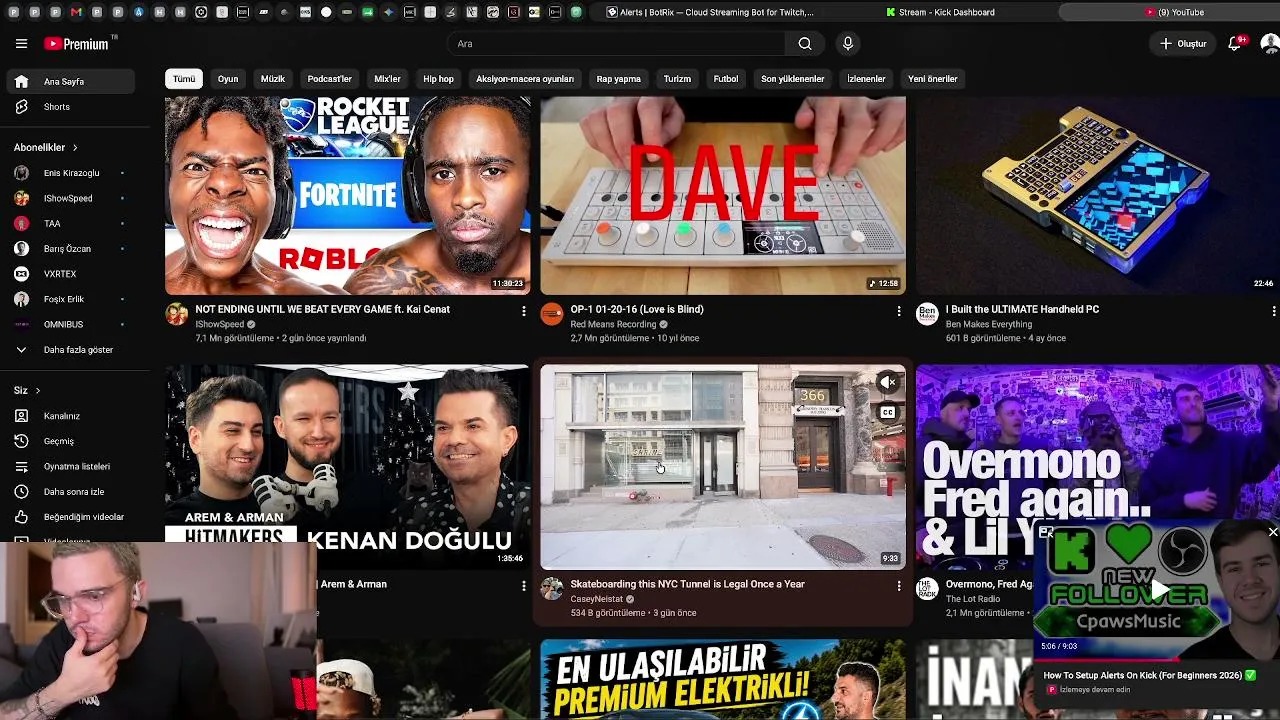
Task: Open the Kenan Doğulu Hitmakers thumbnail
Action: pos(348,467)
